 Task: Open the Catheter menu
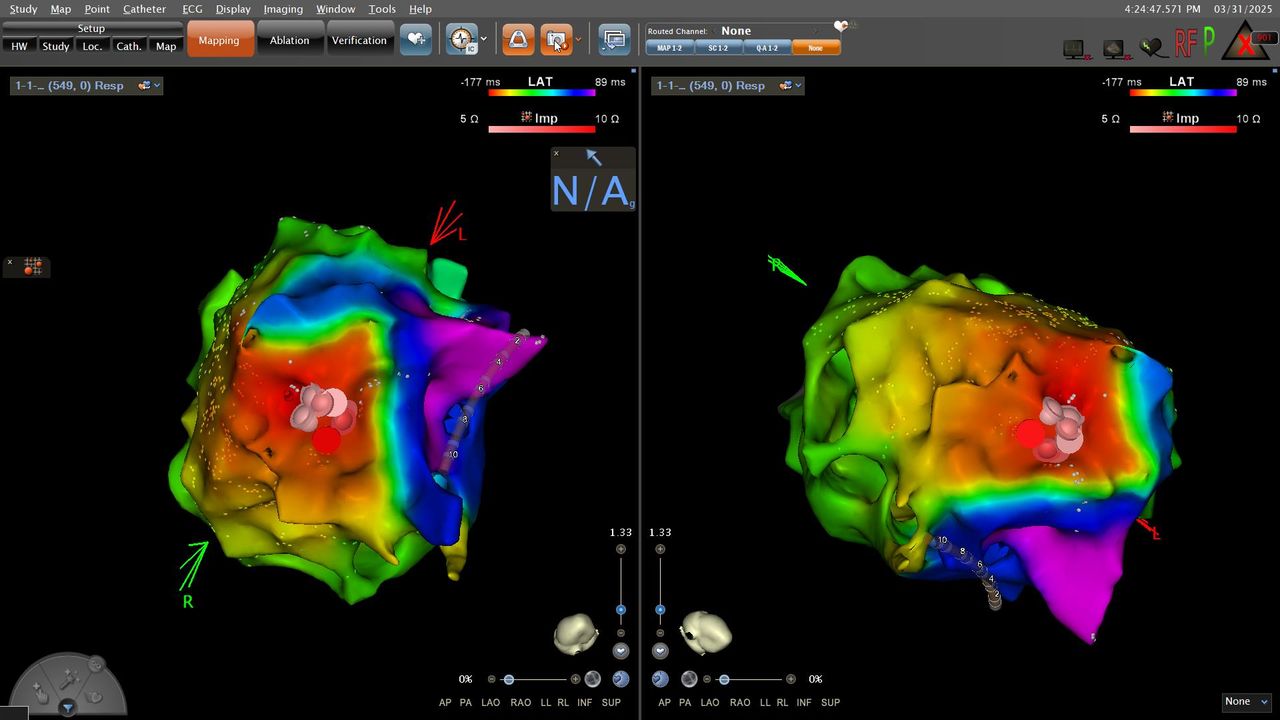click(x=144, y=9)
